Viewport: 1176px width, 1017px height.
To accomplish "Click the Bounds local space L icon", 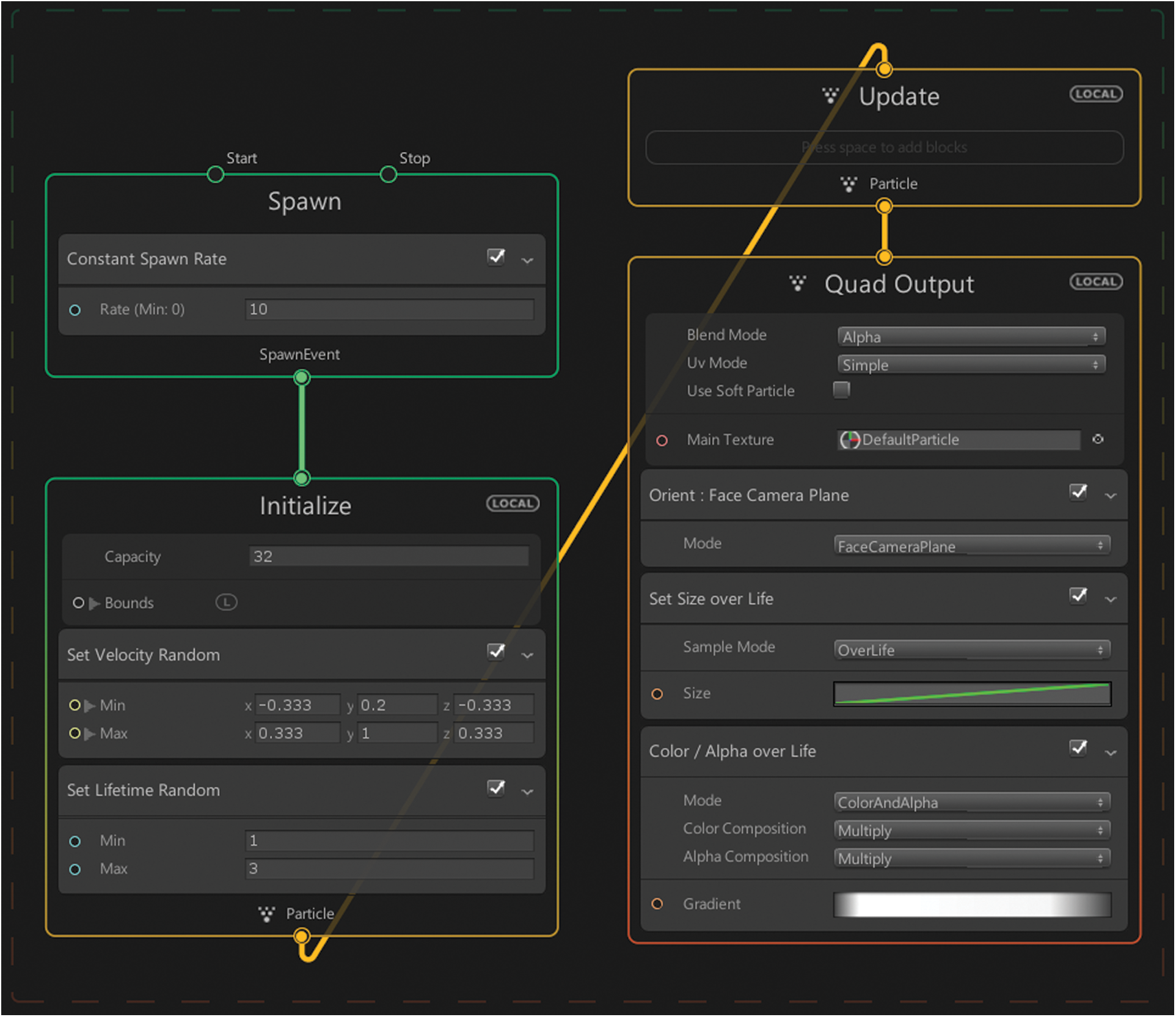I will (226, 603).
